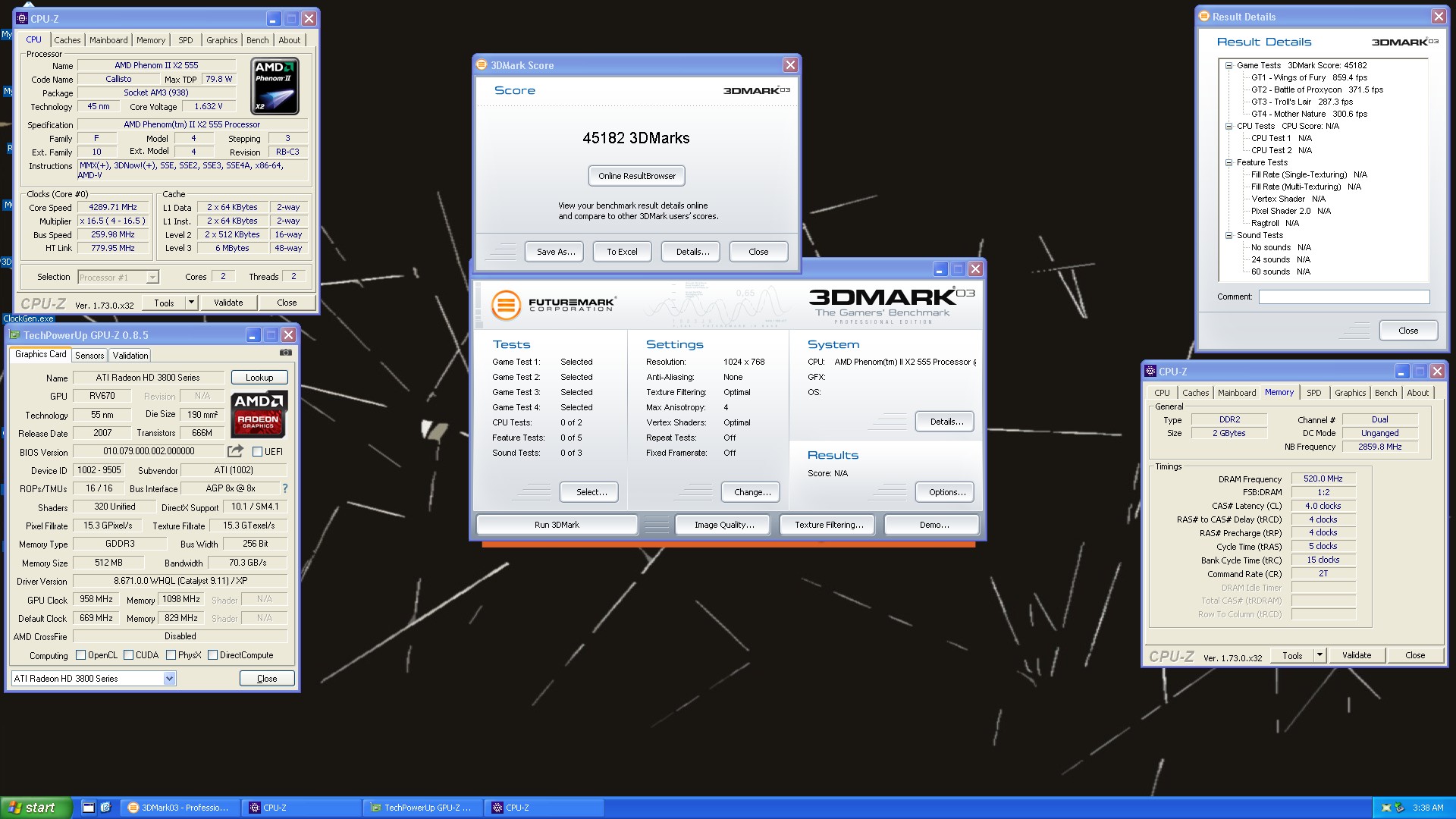The width and height of the screenshot is (1456, 819).
Task: Switch to the Validation tab in GPU-Z
Action: (130, 356)
